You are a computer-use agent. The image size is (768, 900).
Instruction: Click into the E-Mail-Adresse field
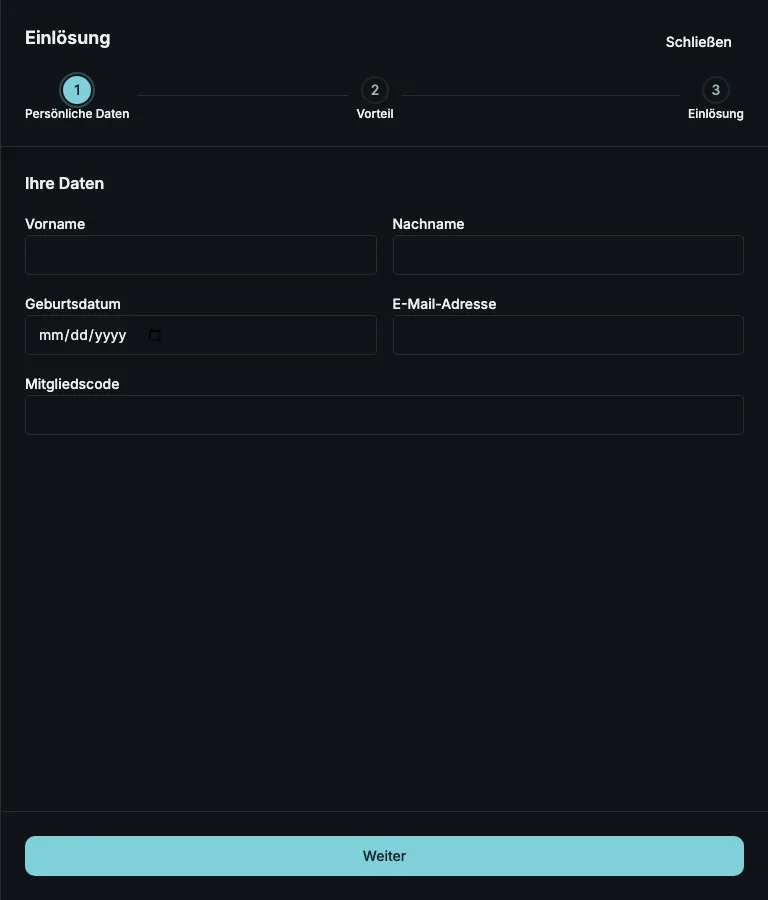(x=568, y=335)
